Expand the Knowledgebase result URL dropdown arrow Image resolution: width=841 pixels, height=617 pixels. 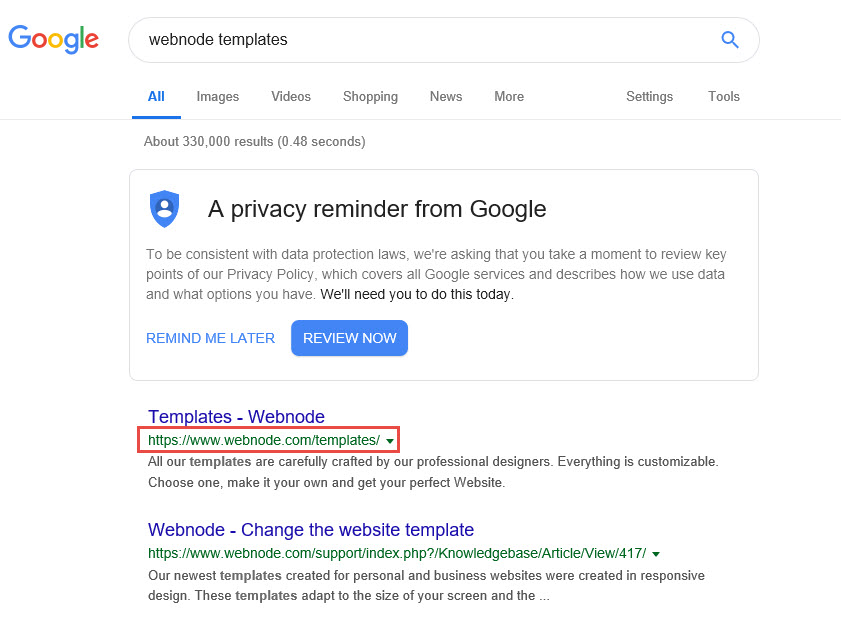pos(656,554)
